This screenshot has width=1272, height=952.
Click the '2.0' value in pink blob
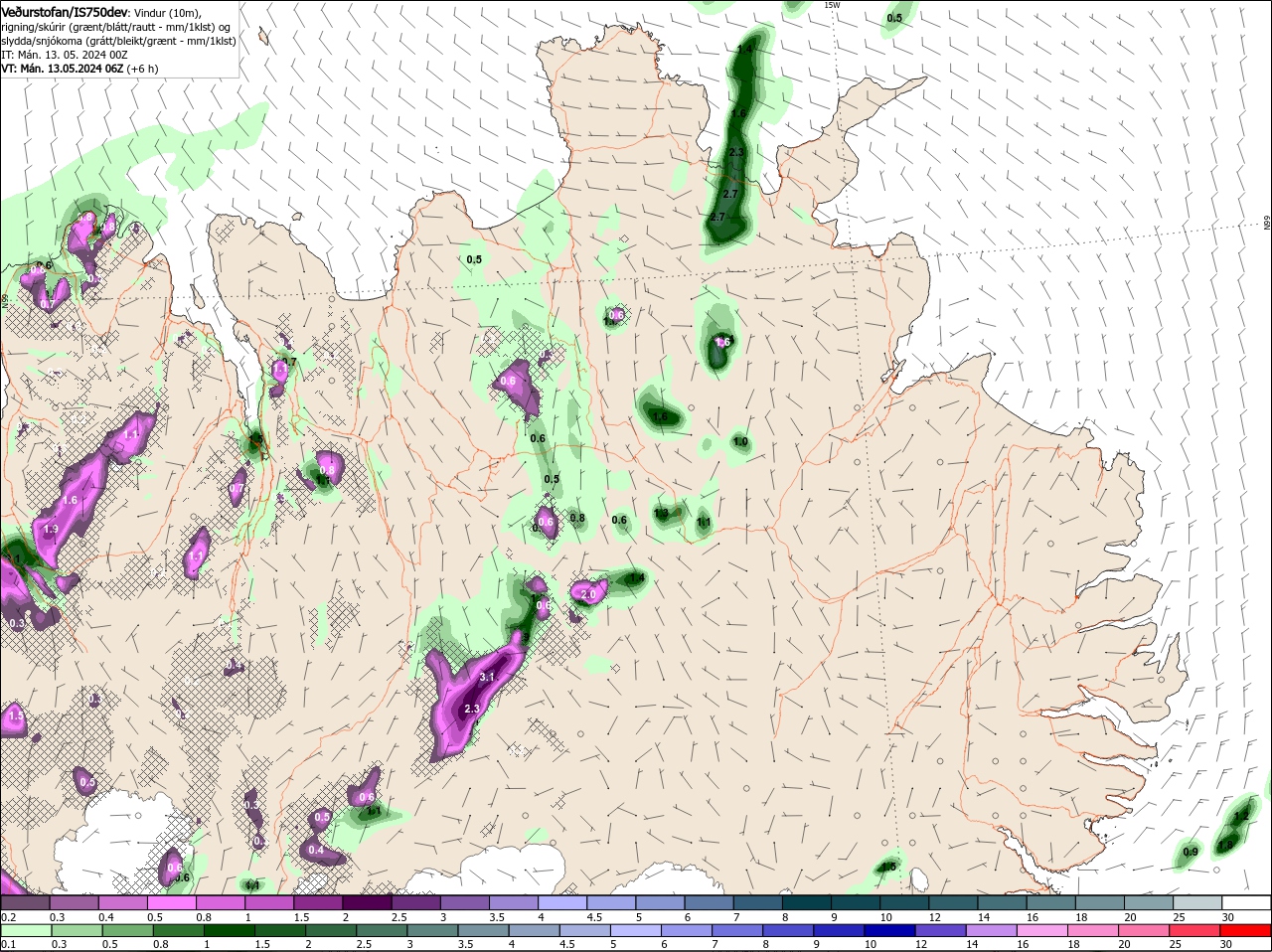587,594
